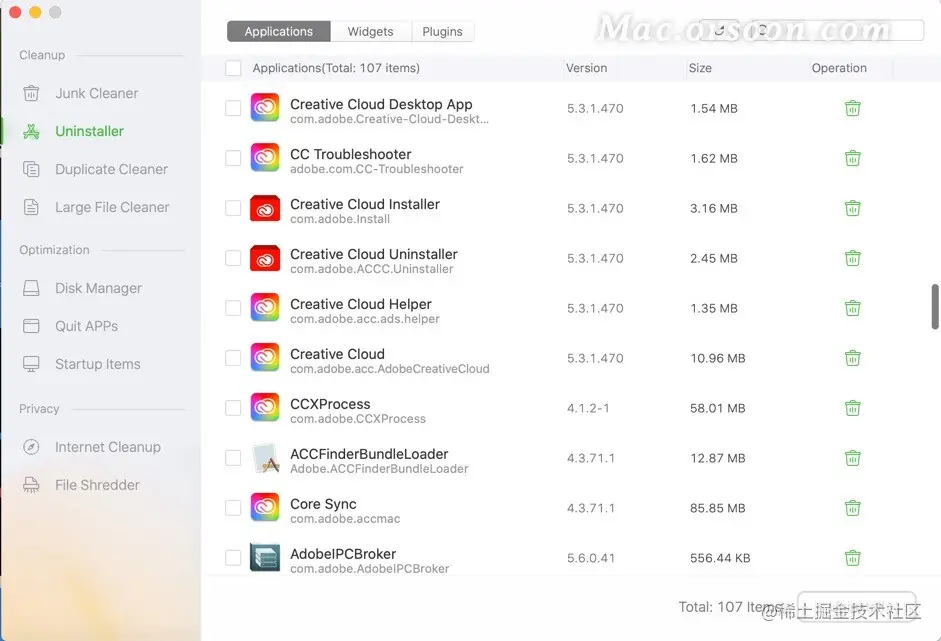
Task: Click the CCXProcess app icon
Action: click(265, 408)
